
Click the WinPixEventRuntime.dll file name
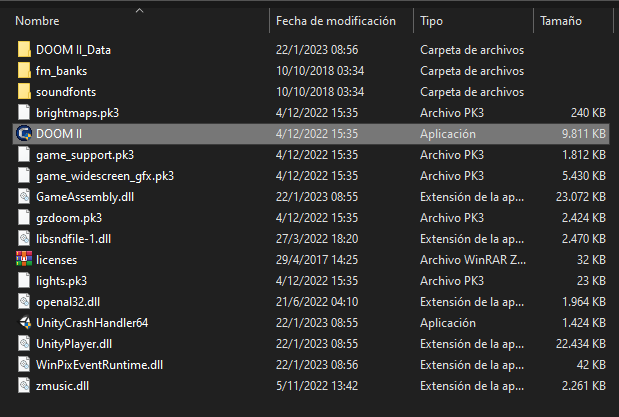pos(98,365)
